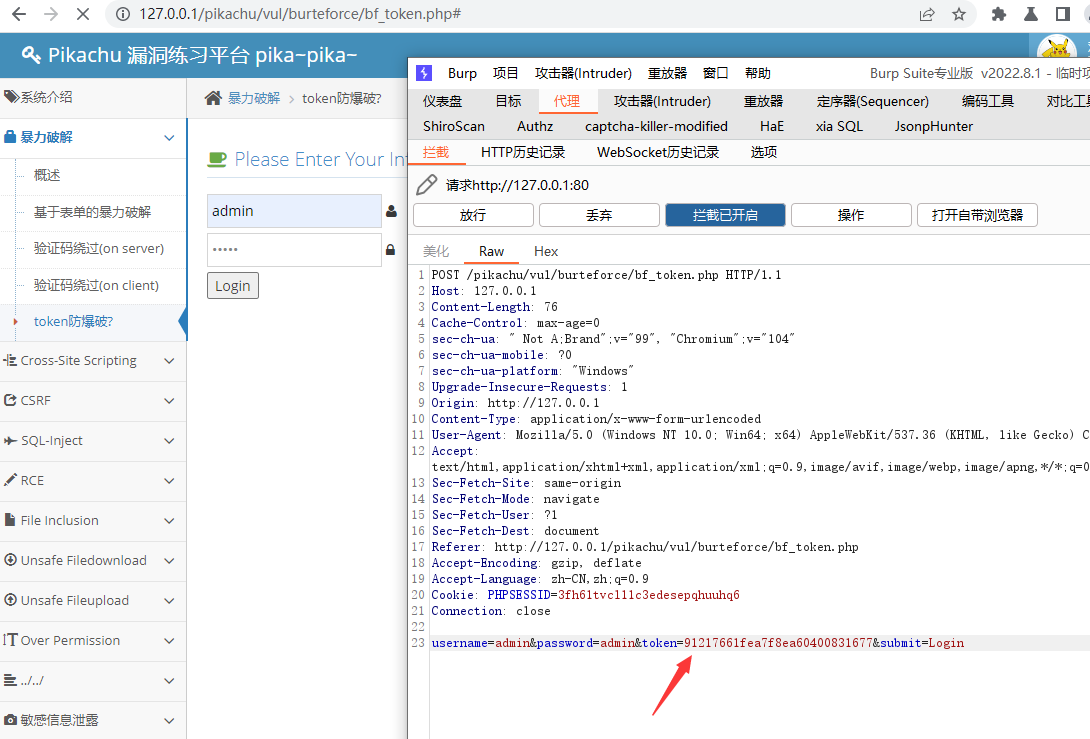This screenshot has height=739, width=1090.
Task: Open the captcha-killer-modified extension tab
Action: [656, 127]
